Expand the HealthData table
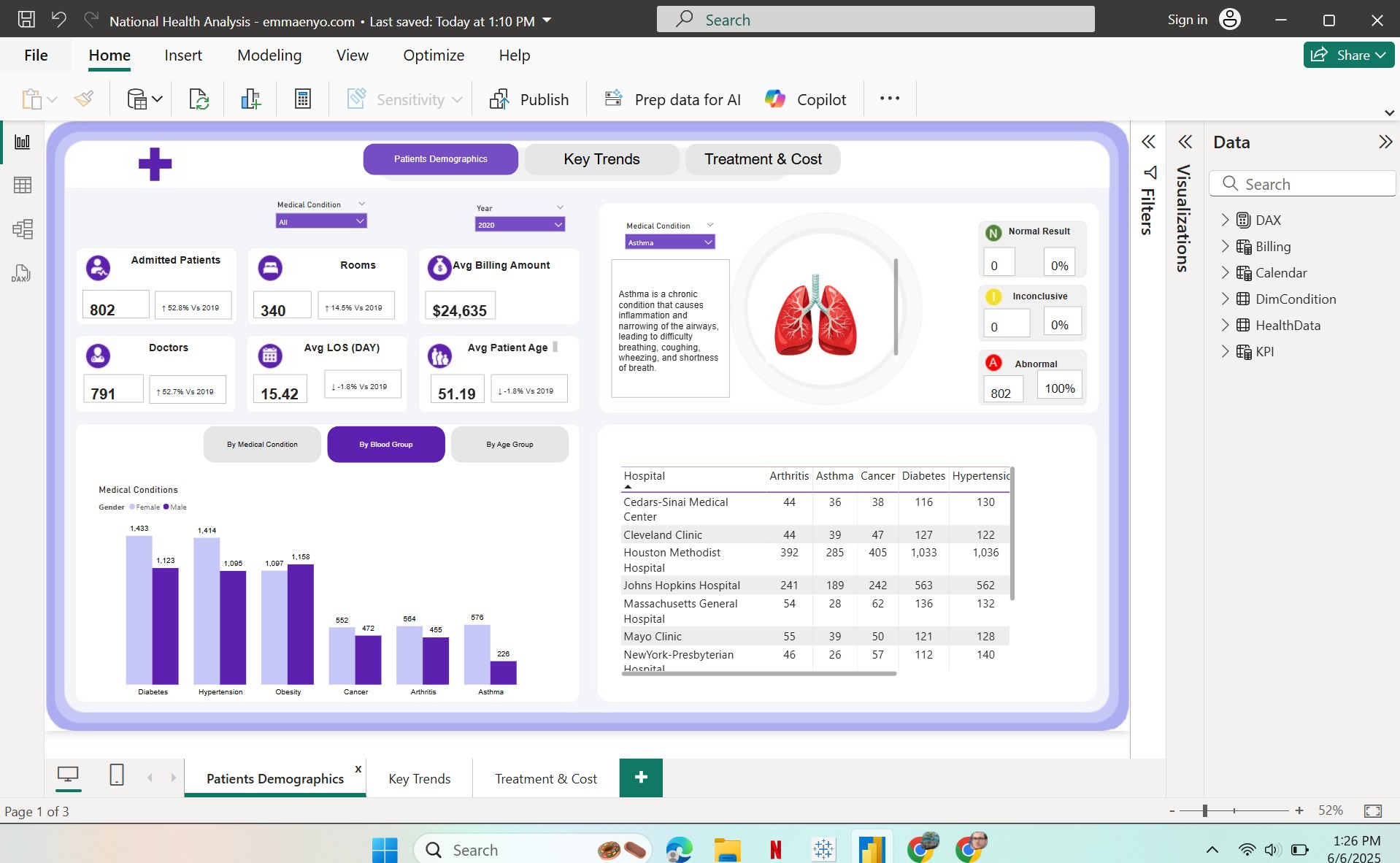 (1226, 325)
